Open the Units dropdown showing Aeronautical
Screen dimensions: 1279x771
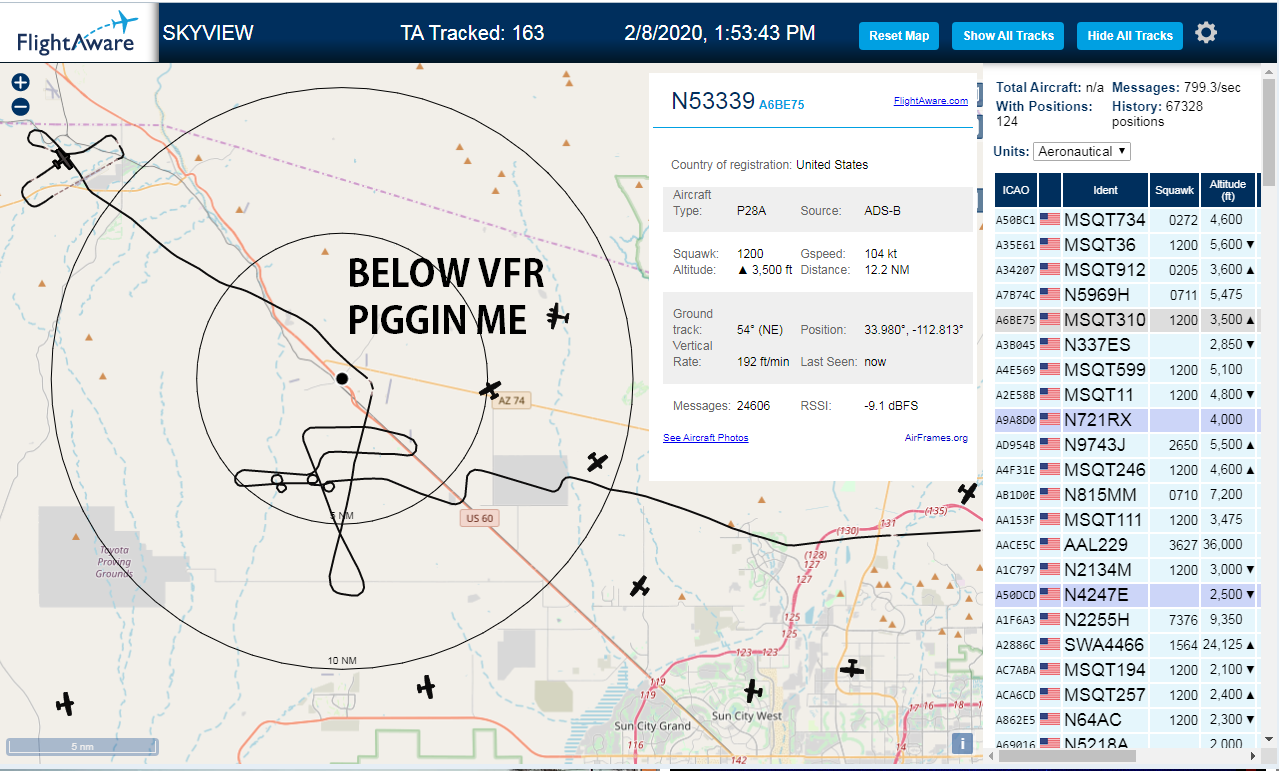pos(1082,151)
